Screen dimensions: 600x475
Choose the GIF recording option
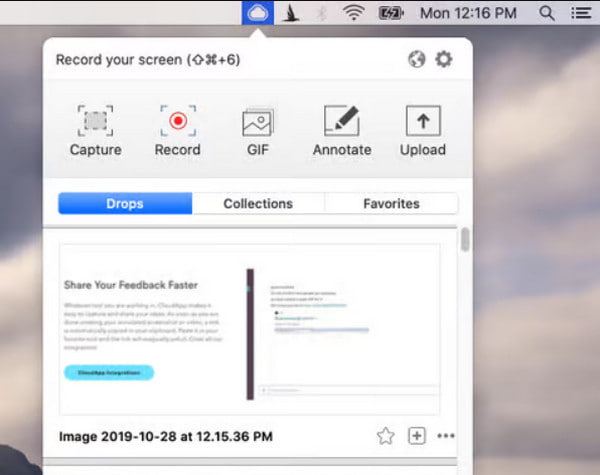point(258,131)
